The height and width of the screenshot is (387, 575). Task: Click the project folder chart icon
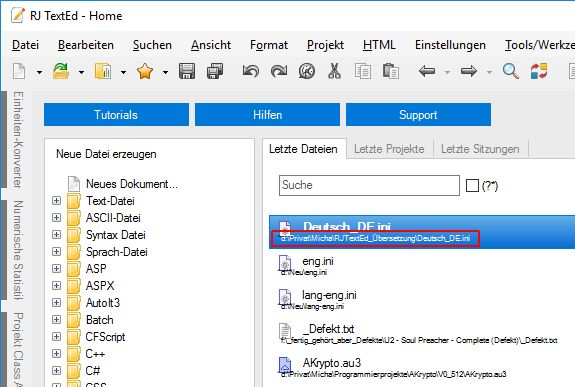103,71
